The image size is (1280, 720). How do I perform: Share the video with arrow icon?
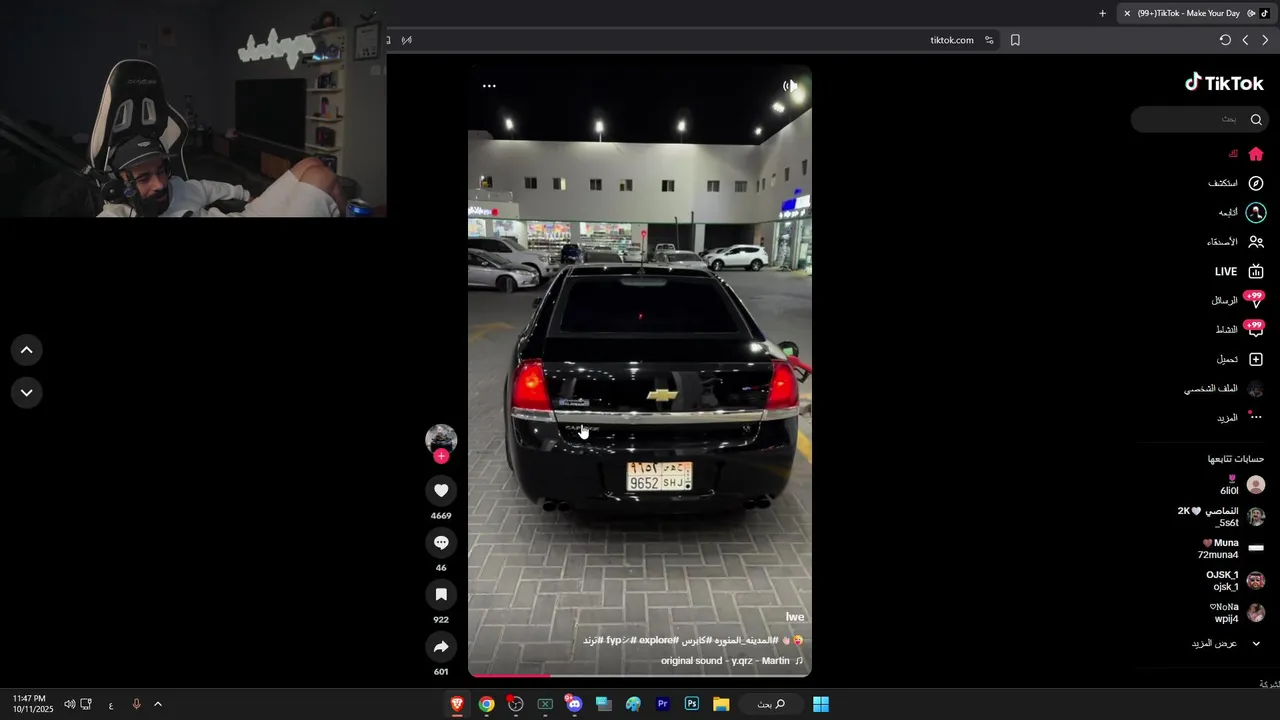point(441,646)
